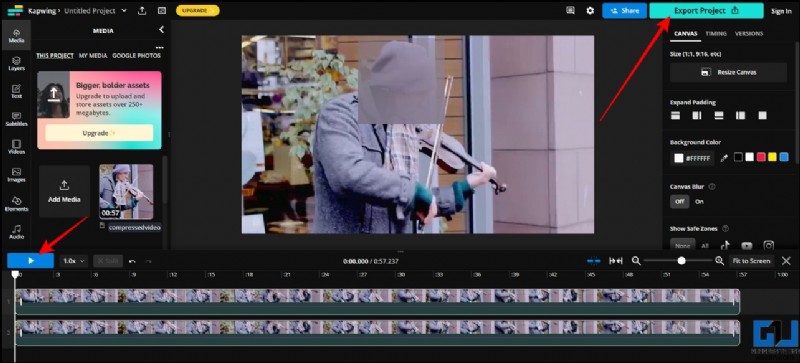Select top padding expand option
The image size is (800, 363).
[675, 116]
